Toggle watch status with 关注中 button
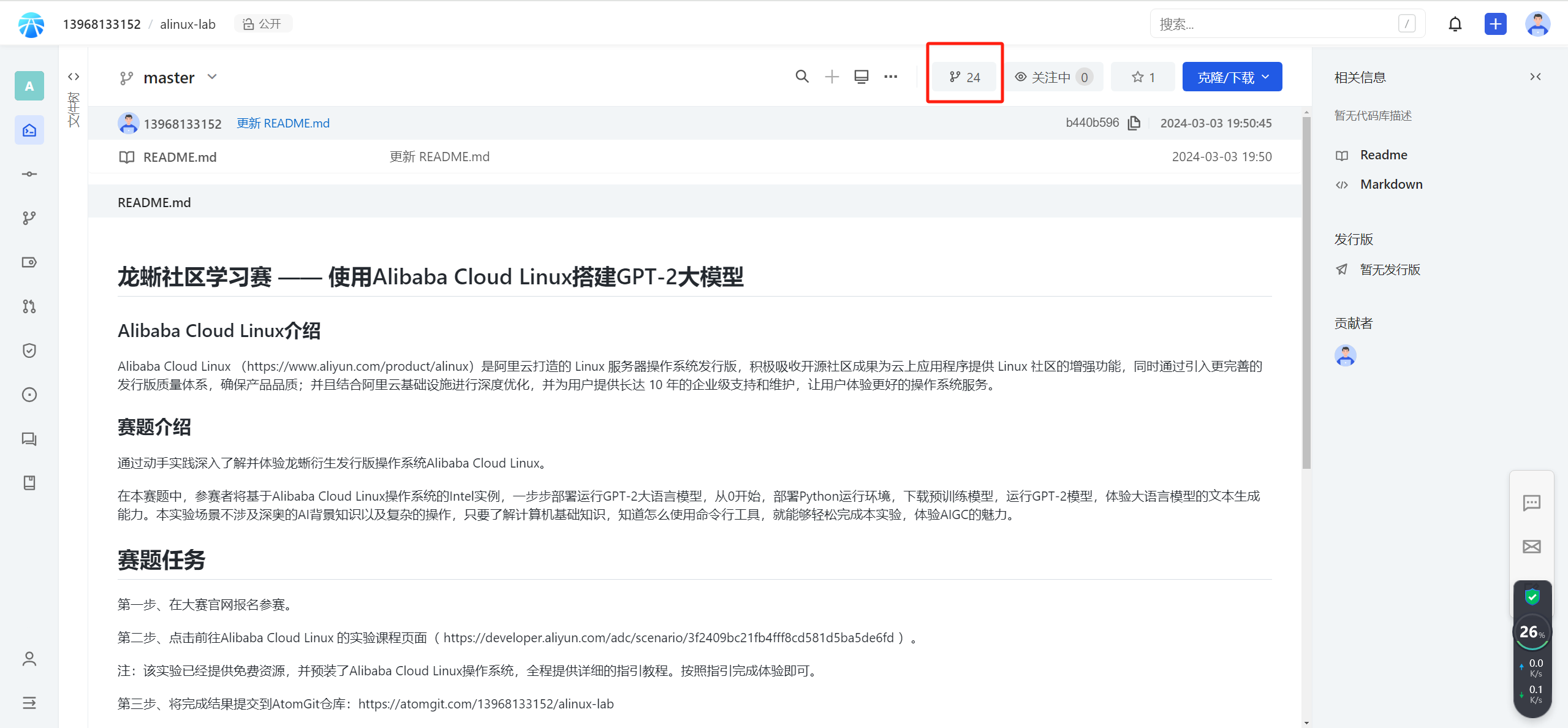The width and height of the screenshot is (1568, 728). click(1053, 77)
